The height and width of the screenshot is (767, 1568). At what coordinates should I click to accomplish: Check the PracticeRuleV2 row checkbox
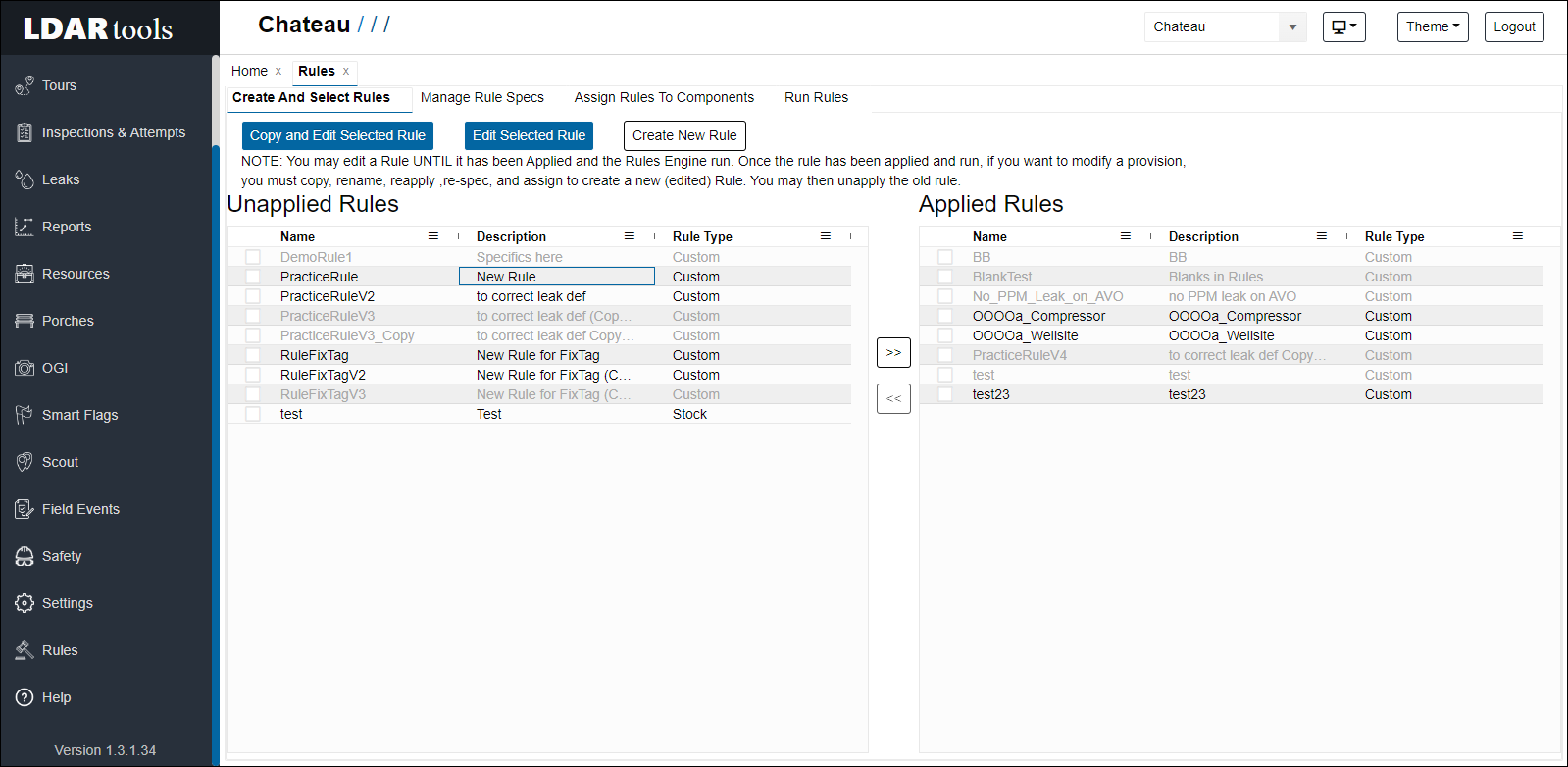click(253, 296)
